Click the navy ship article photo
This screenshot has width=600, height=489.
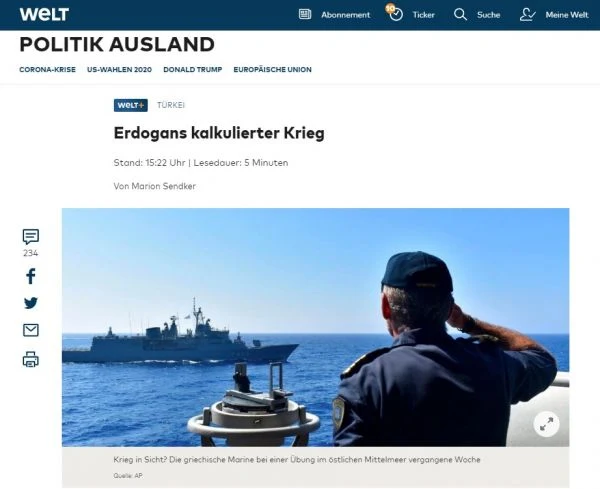point(315,327)
